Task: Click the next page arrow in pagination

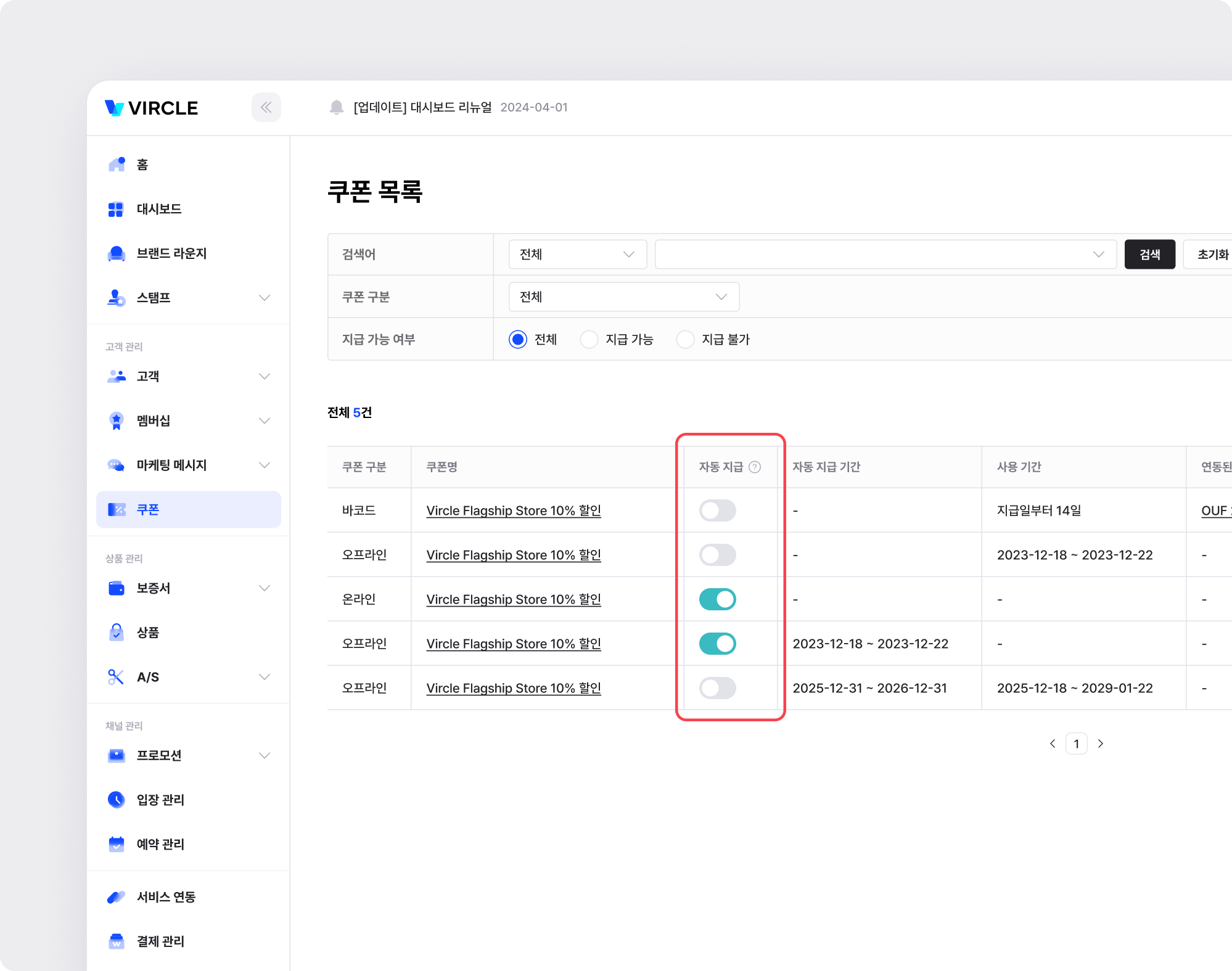Action: pyautogui.click(x=1101, y=744)
